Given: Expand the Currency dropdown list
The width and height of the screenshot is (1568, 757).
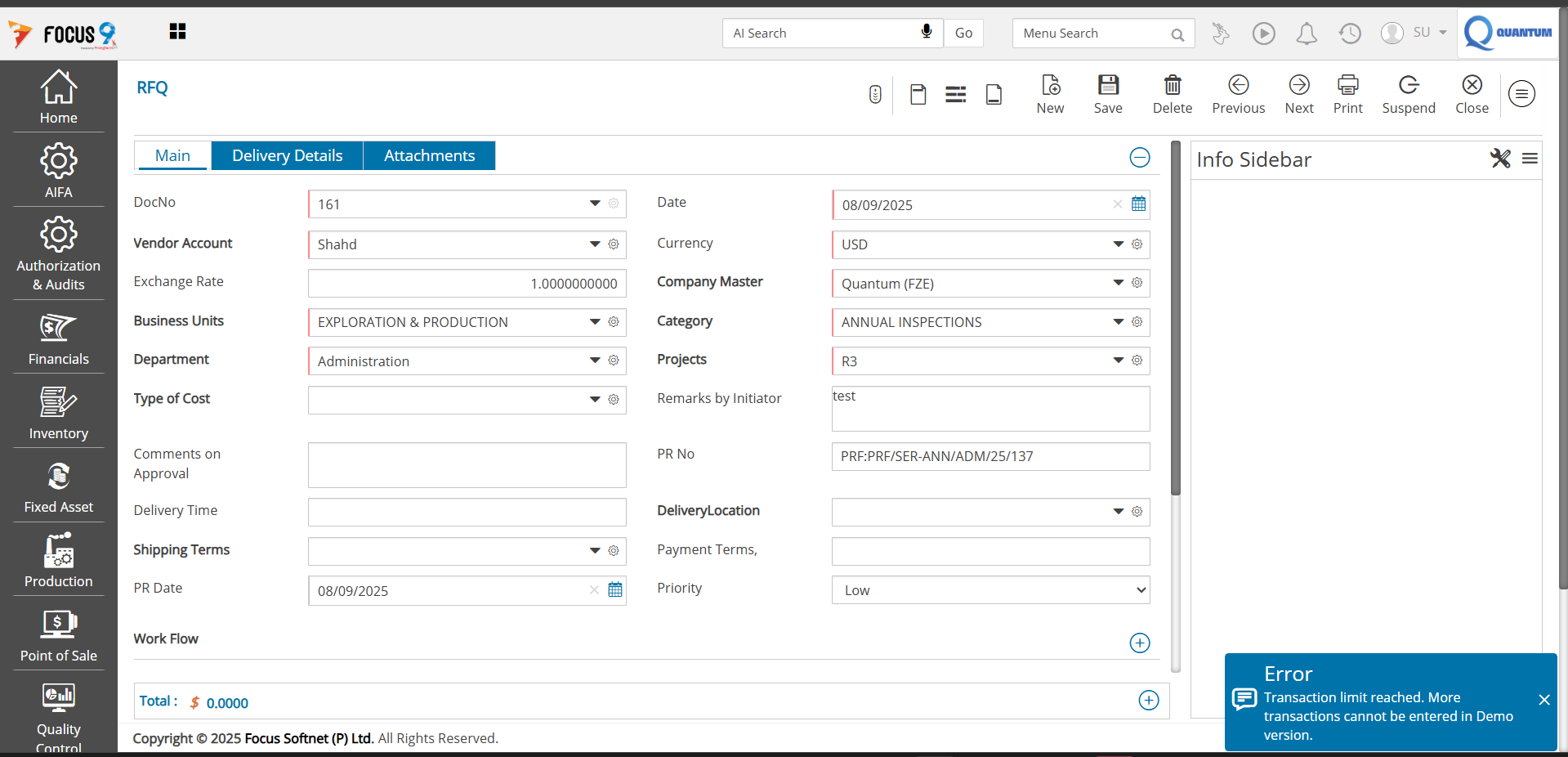Looking at the screenshot, I should [1118, 244].
